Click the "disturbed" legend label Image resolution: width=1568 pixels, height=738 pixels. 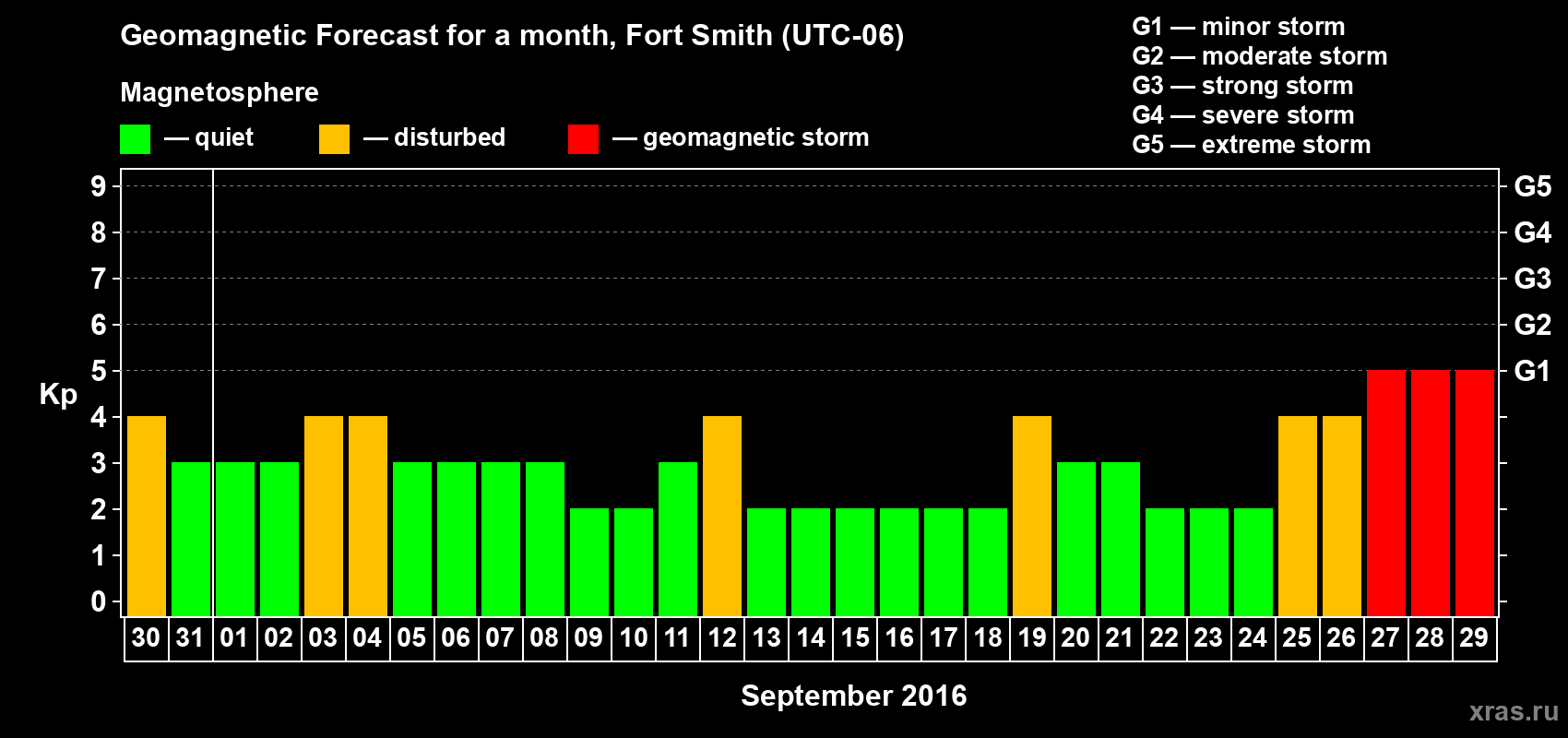coord(449,137)
